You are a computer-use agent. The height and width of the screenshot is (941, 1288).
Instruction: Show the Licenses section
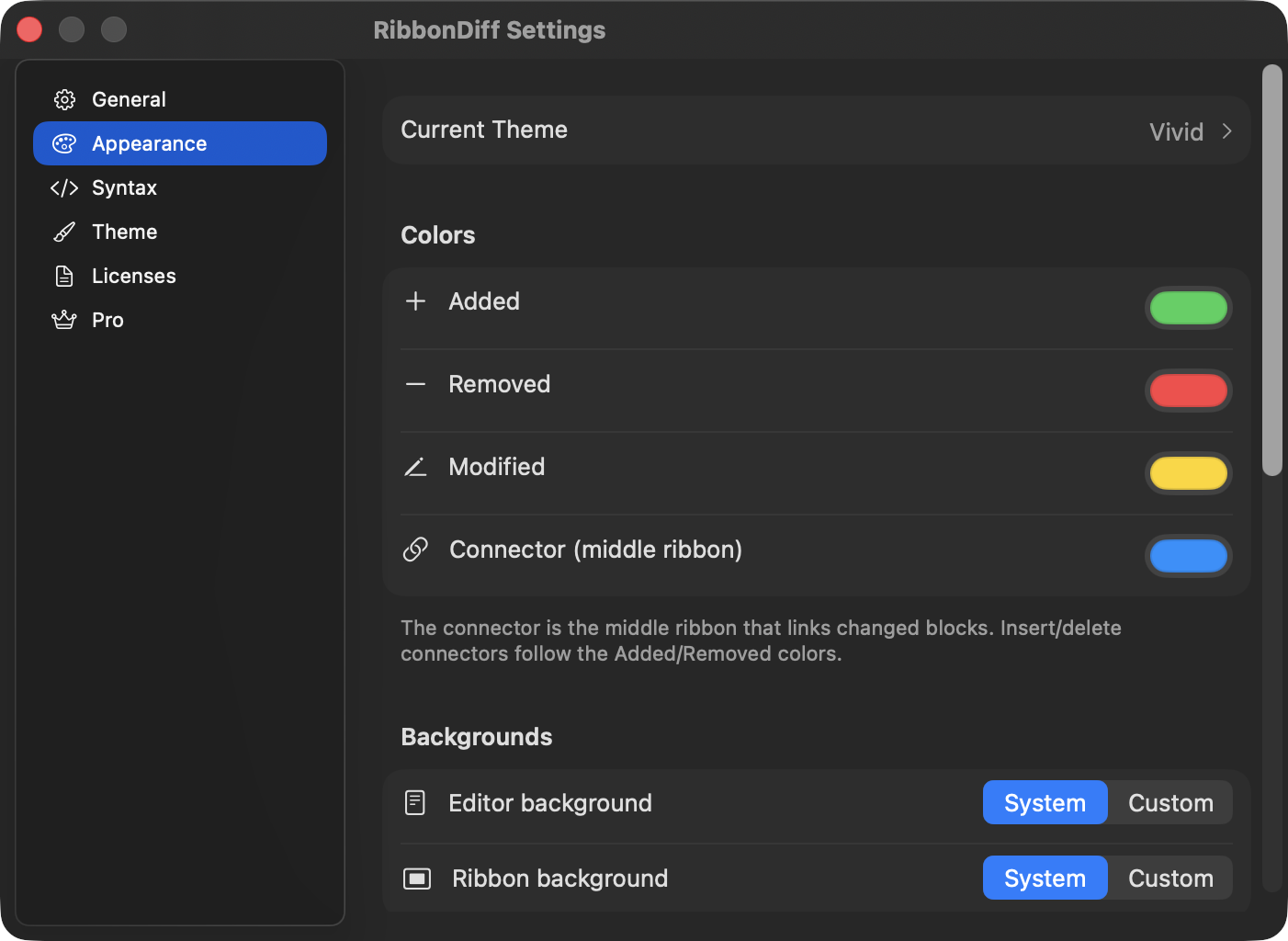pos(180,276)
